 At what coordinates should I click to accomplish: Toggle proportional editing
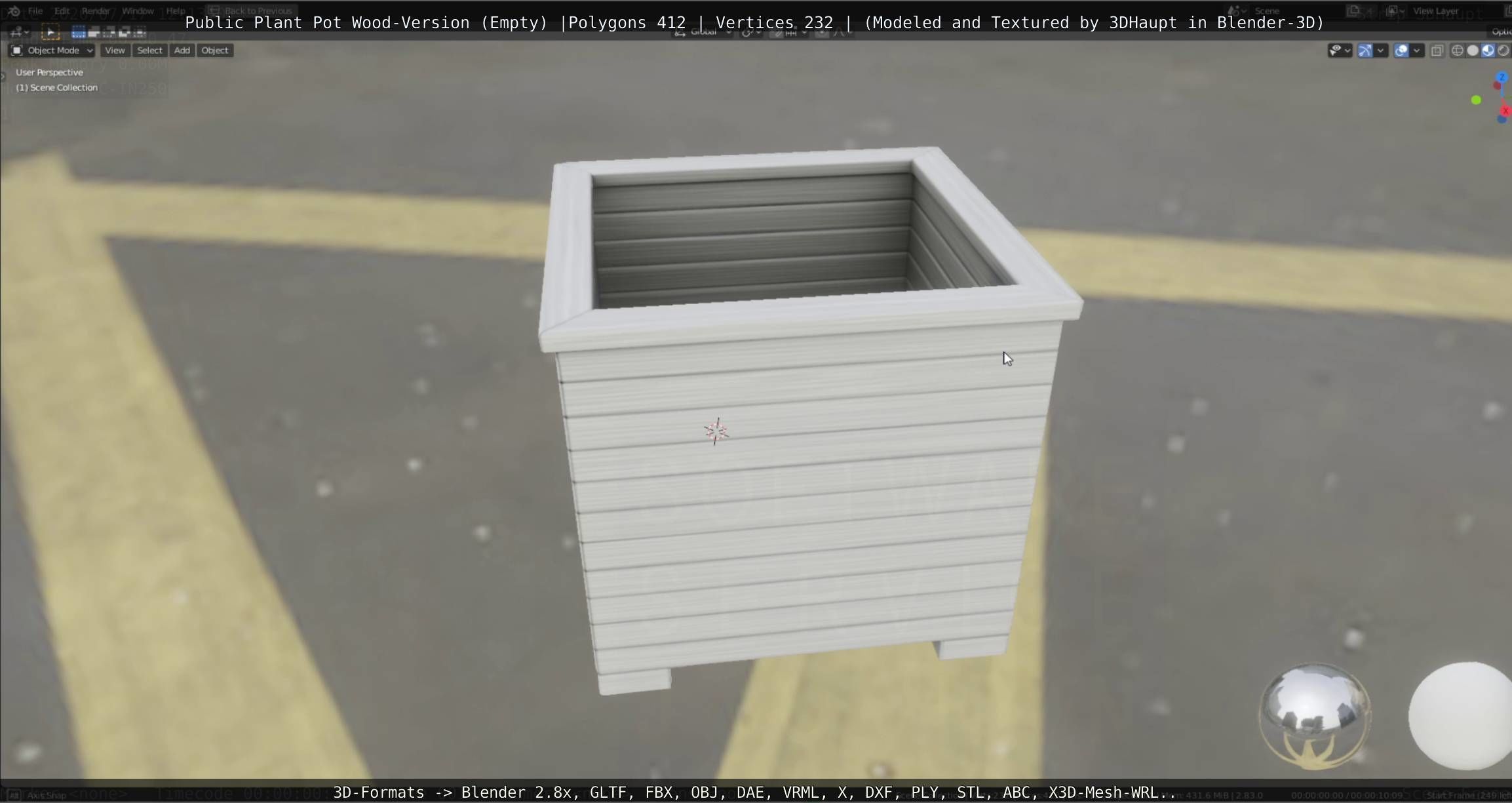[822, 31]
